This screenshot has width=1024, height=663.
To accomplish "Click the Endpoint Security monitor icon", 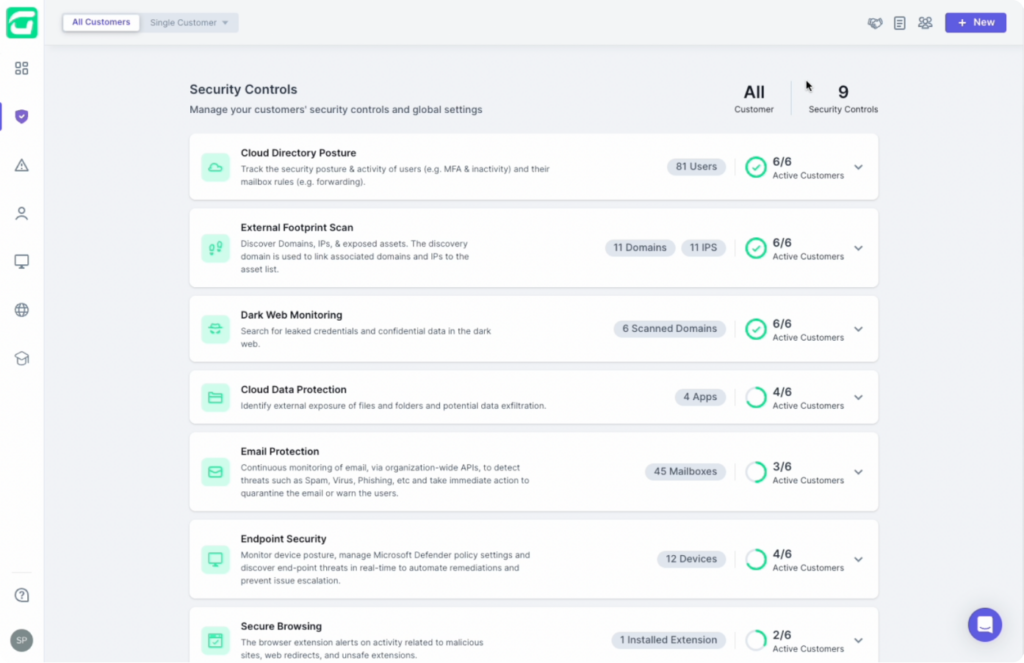I will click(x=215, y=559).
